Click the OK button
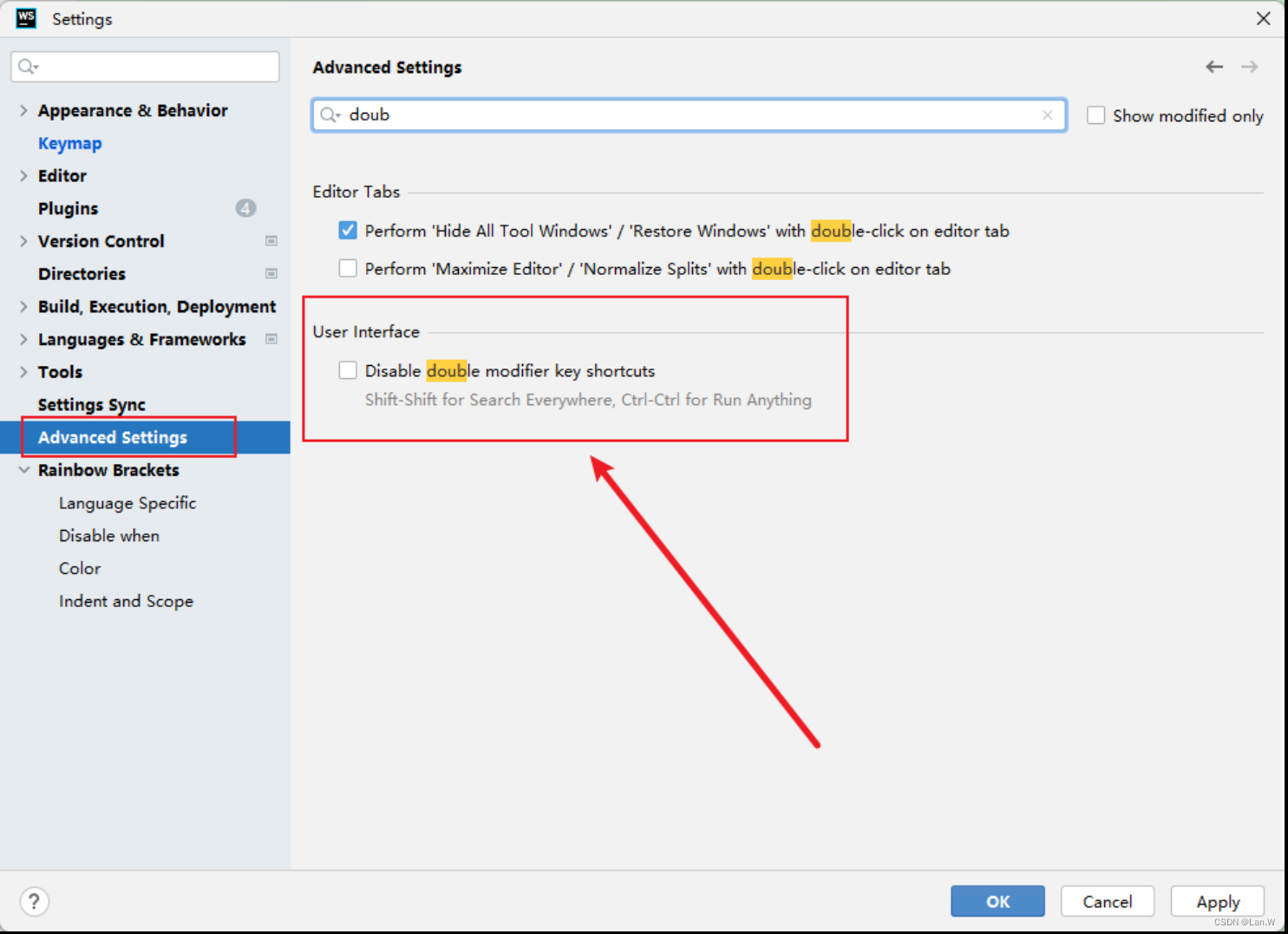 [x=997, y=901]
